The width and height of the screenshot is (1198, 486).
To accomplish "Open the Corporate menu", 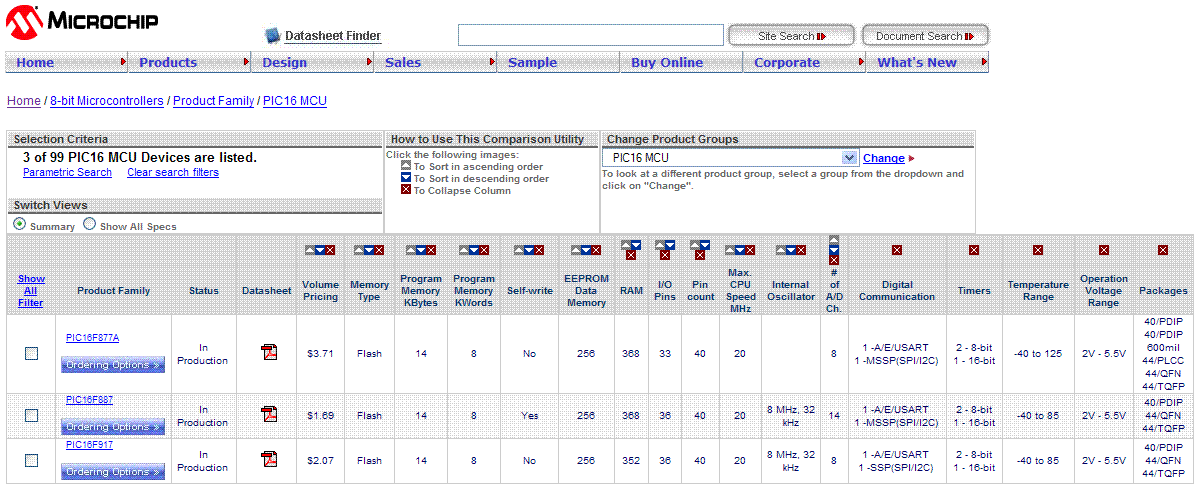I will (805, 63).
